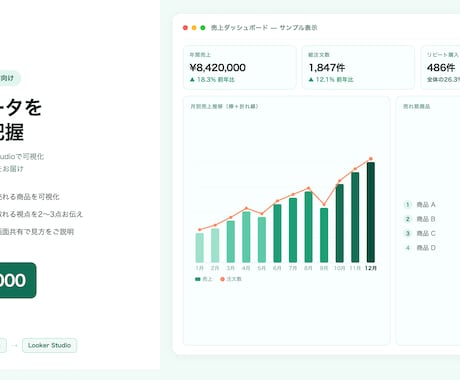Click rank badge 2 beside 商品 B
Screen dimensions: 460x380
(x=407, y=219)
